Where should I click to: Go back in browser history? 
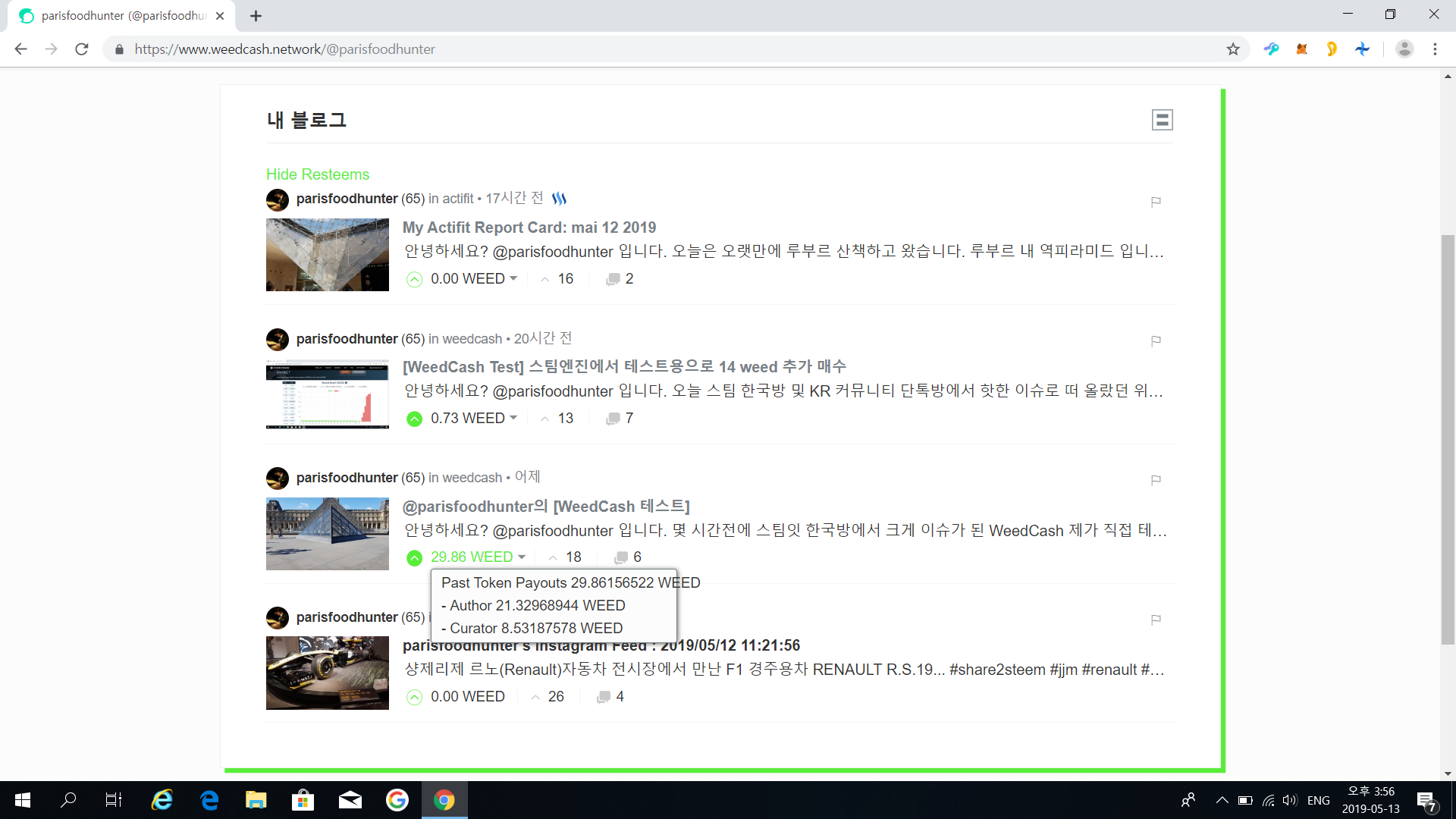pyautogui.click(x=20, y=49)
